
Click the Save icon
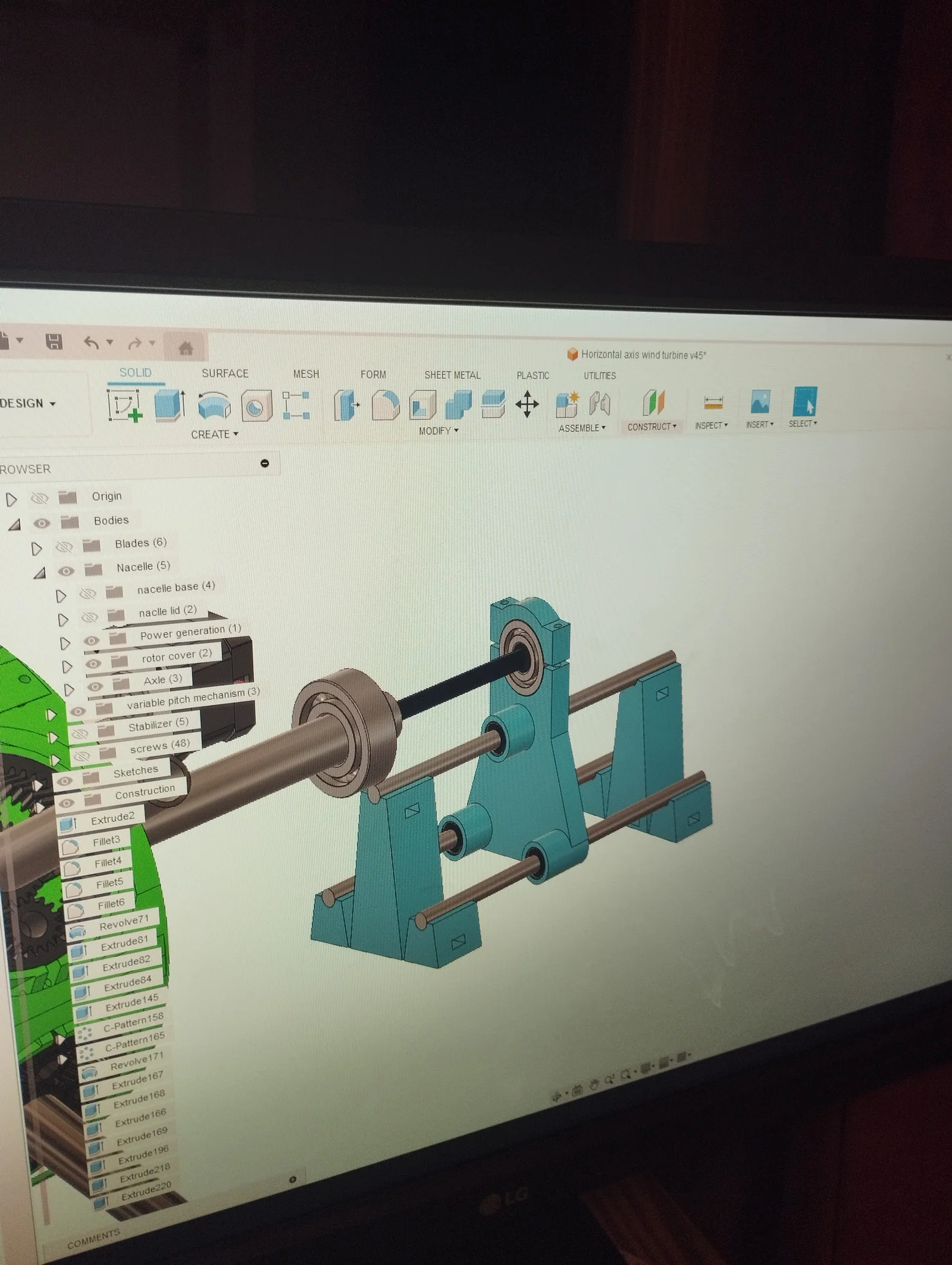[x=54, y=341]
